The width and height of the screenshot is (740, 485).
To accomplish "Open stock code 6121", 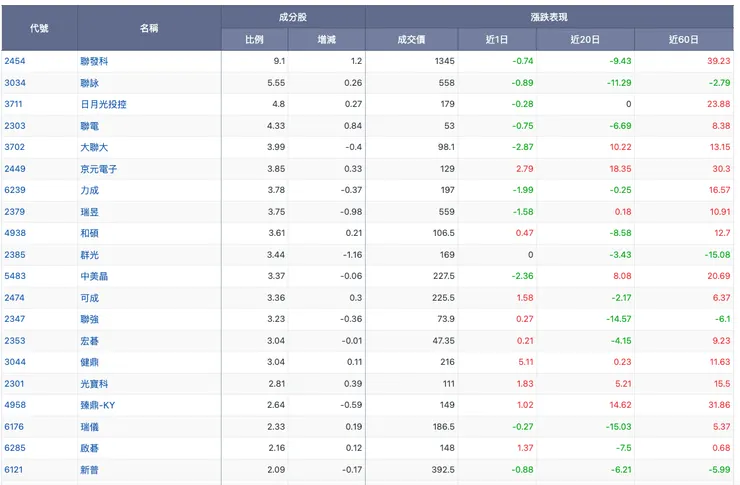I will pos(13,469).
